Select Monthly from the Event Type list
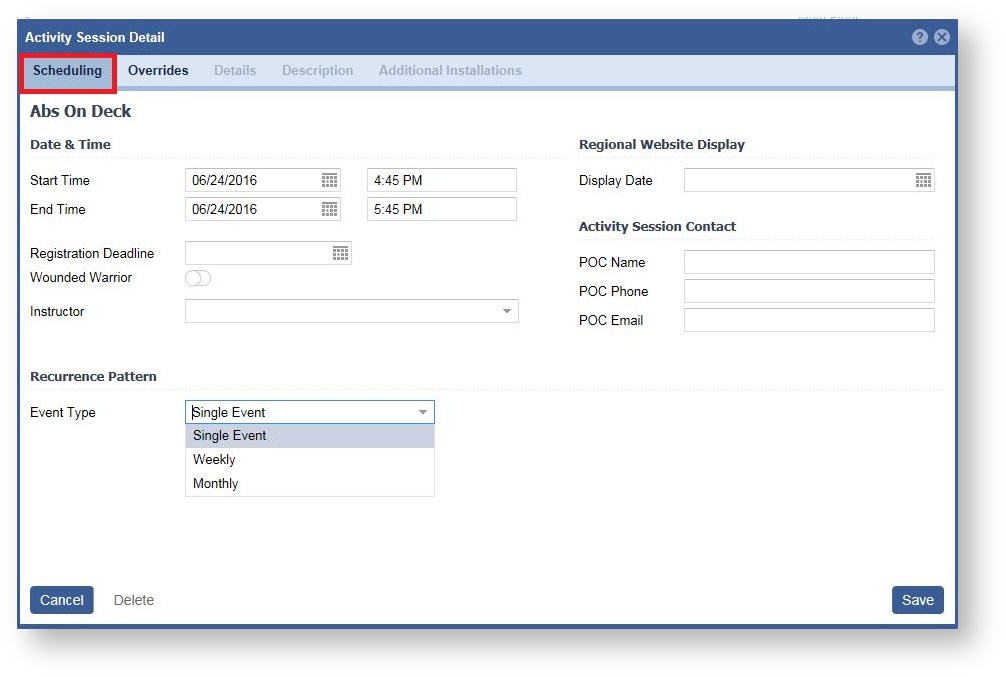This screenshot has width=1006, height=677. point(215,483)
